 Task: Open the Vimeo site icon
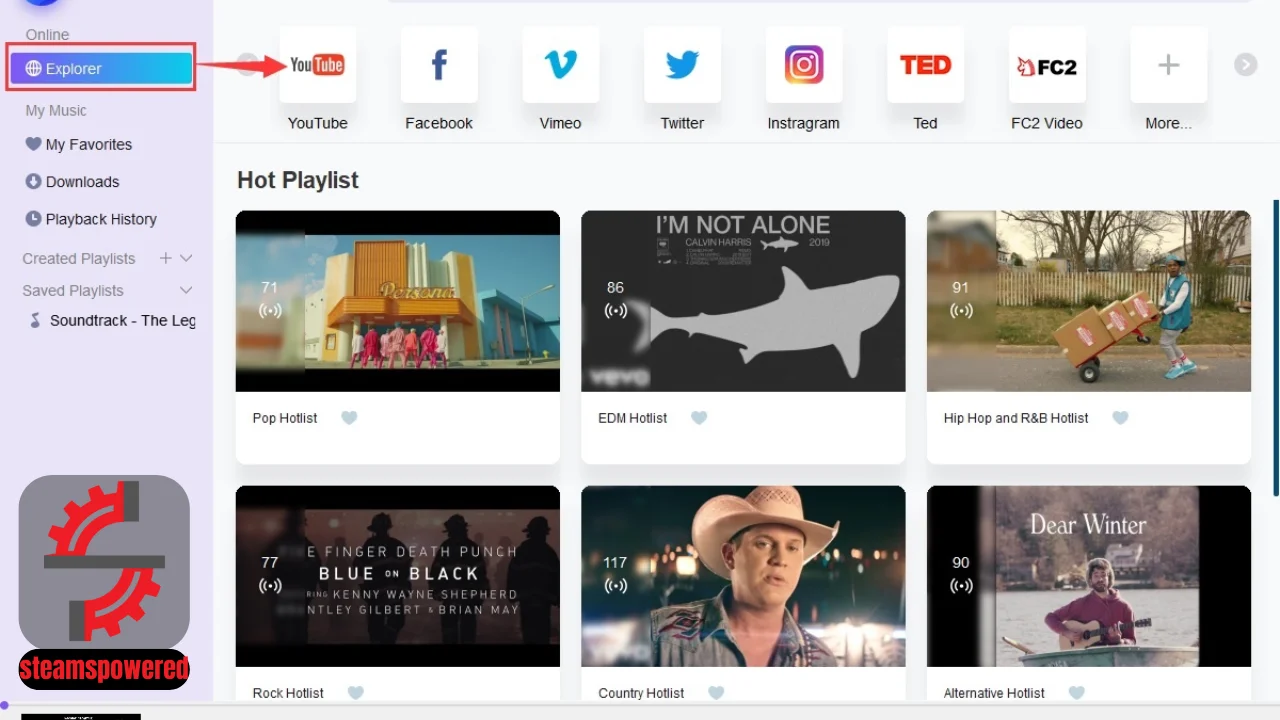[x=560, y=65]
